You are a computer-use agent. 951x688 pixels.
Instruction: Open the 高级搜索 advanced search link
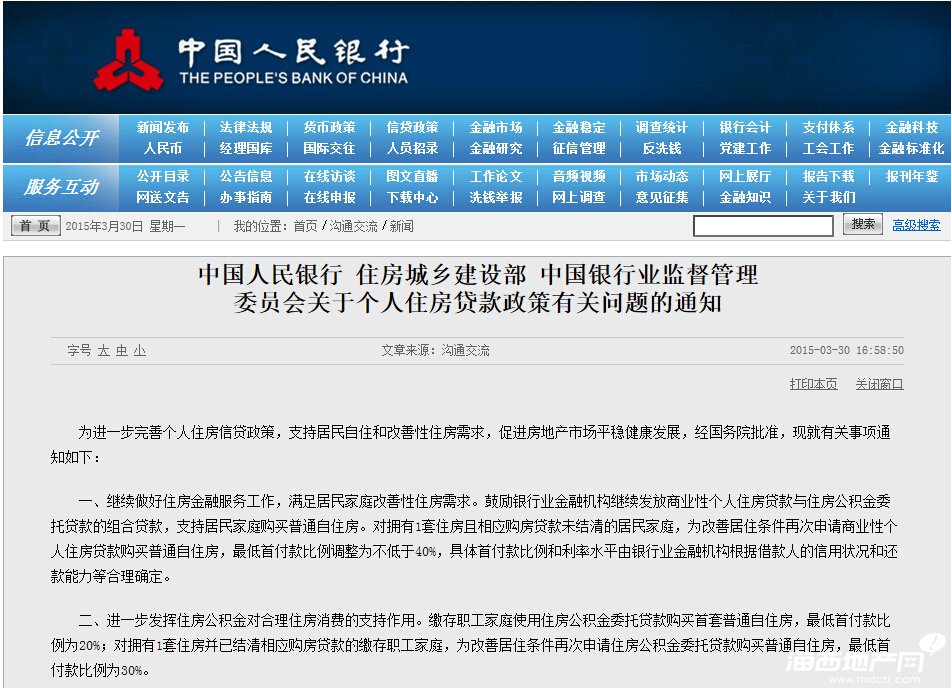[x=916, y=226]
